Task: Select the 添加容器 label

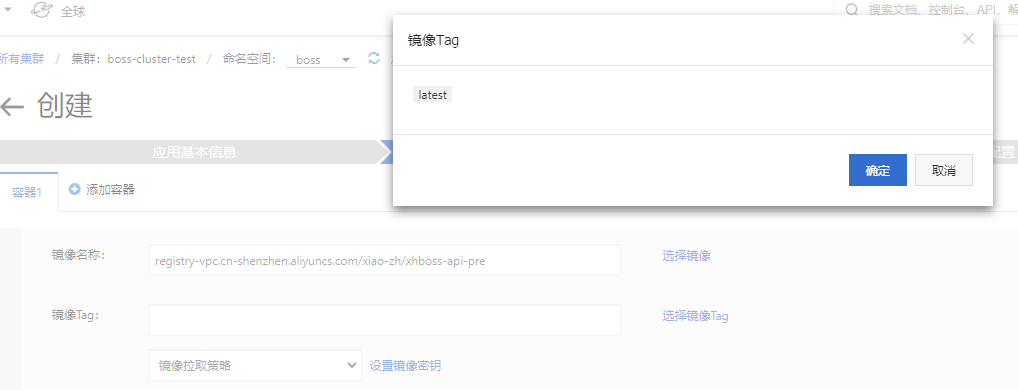Action: (x=110, y=189)
